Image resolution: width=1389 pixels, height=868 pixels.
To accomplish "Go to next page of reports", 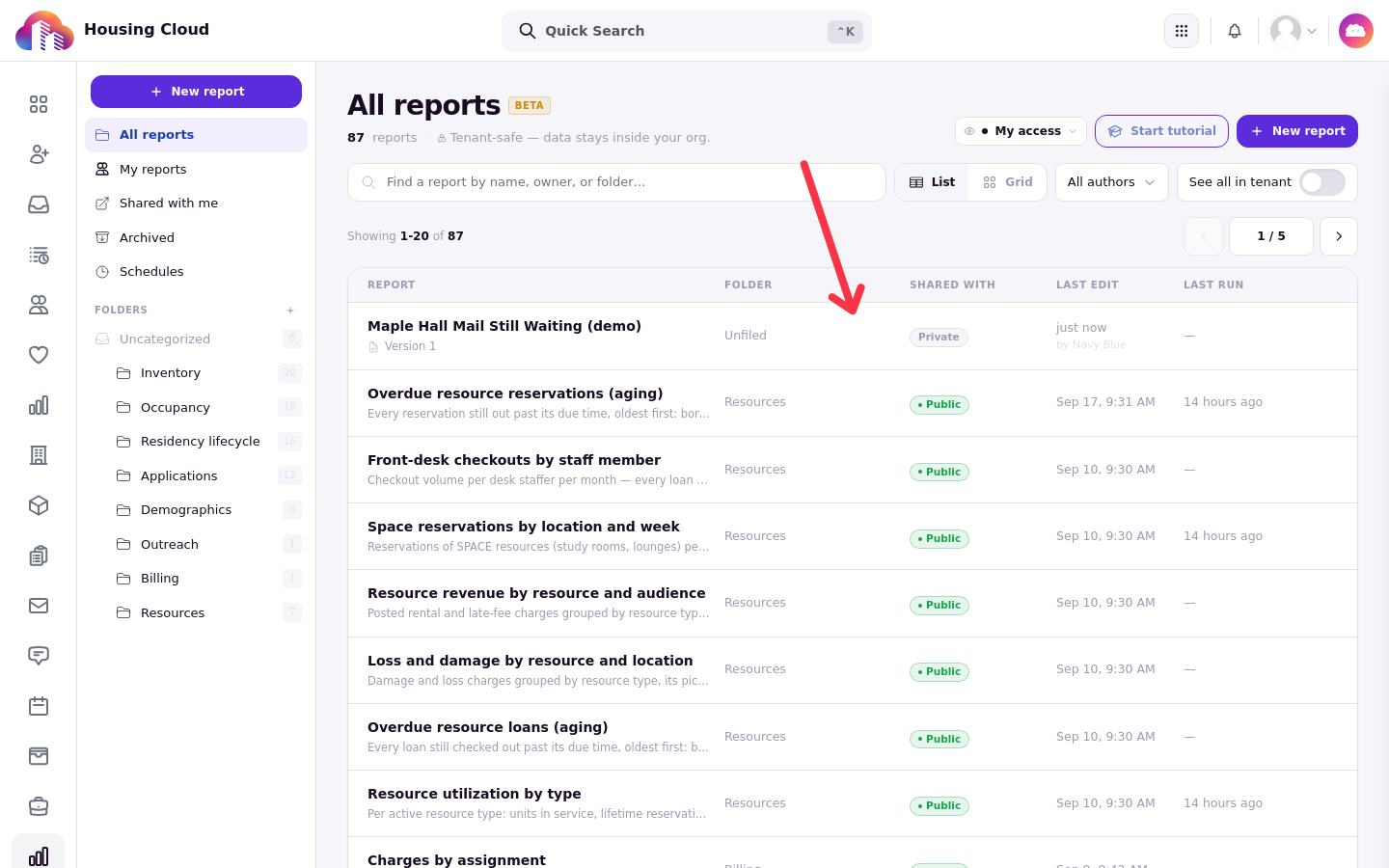I will pyautogui.click(x=1339, y=236).
